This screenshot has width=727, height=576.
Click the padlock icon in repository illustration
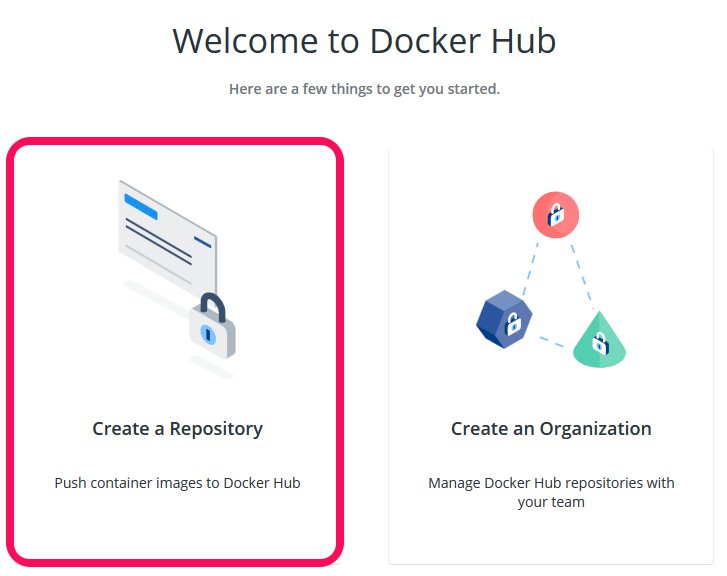pyautogui.click(x=212, y=327)
